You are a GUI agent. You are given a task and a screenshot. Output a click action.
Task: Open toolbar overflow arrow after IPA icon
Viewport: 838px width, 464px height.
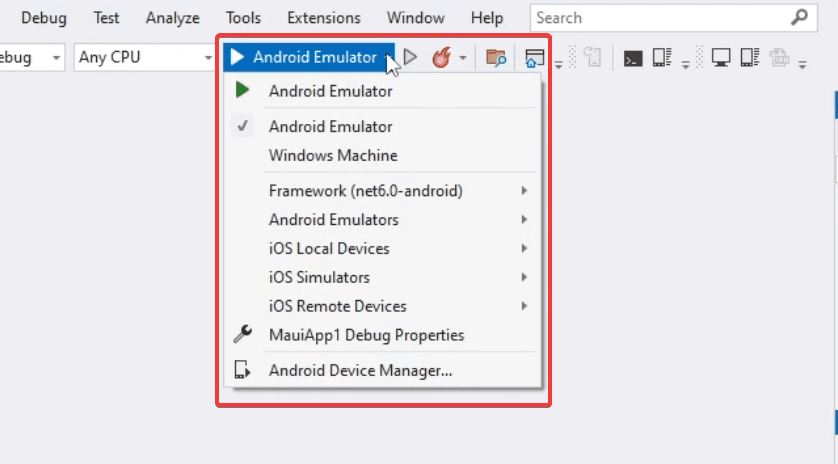tap(802, 65)
